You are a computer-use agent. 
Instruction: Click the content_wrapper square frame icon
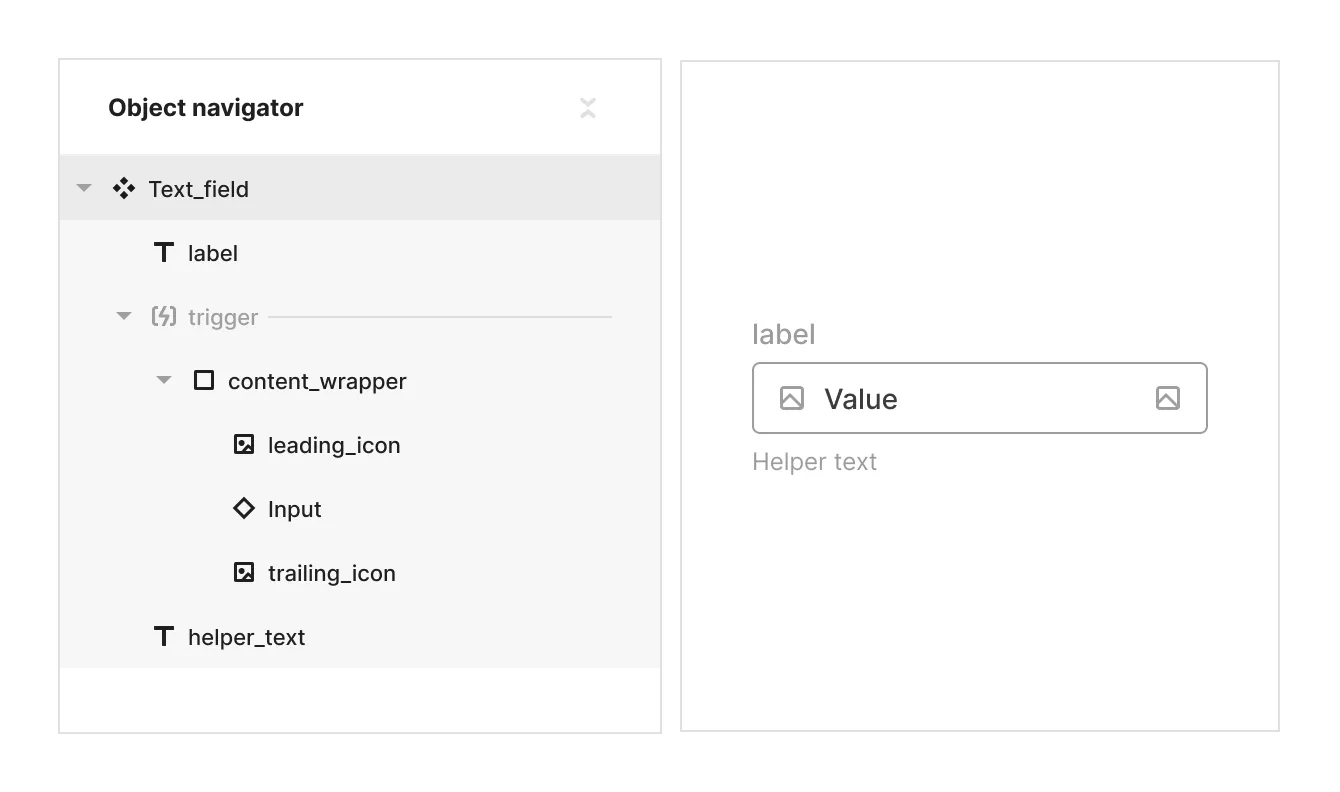coord(204,380)
